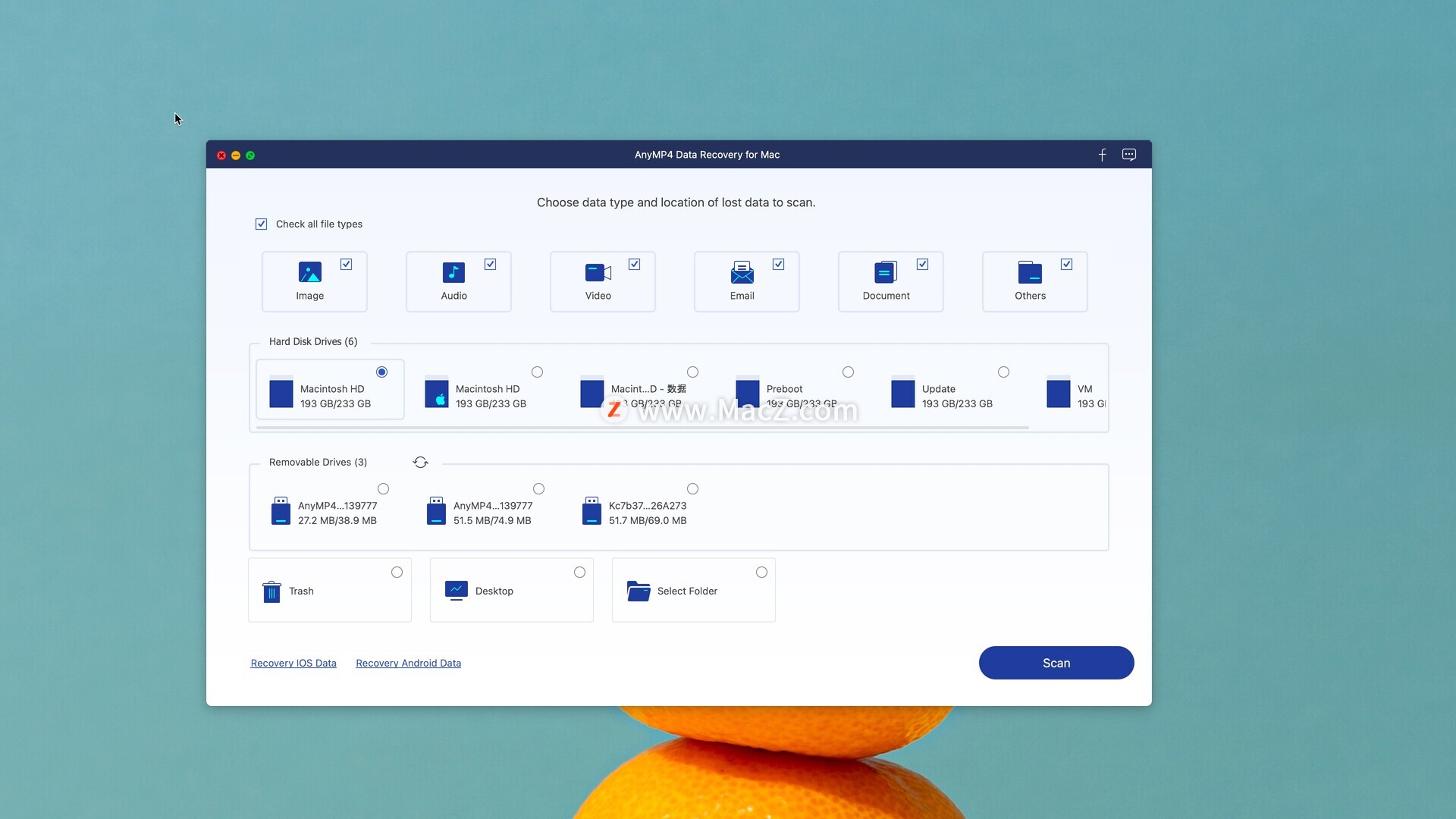Select the Macint...D data volume radio button
Screen dimensions: 1456x819
pyautogui.click(x=692, y=372)
